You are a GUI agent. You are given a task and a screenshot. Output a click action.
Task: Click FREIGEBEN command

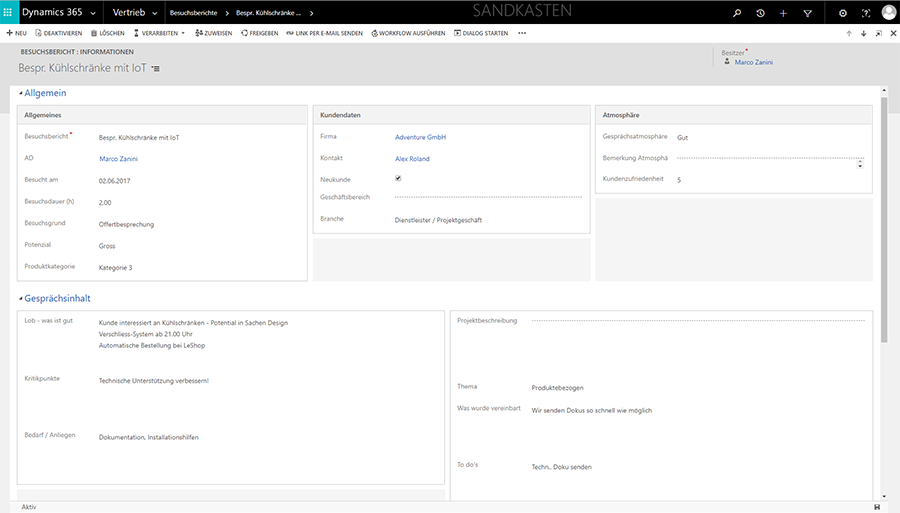(259, 33)
